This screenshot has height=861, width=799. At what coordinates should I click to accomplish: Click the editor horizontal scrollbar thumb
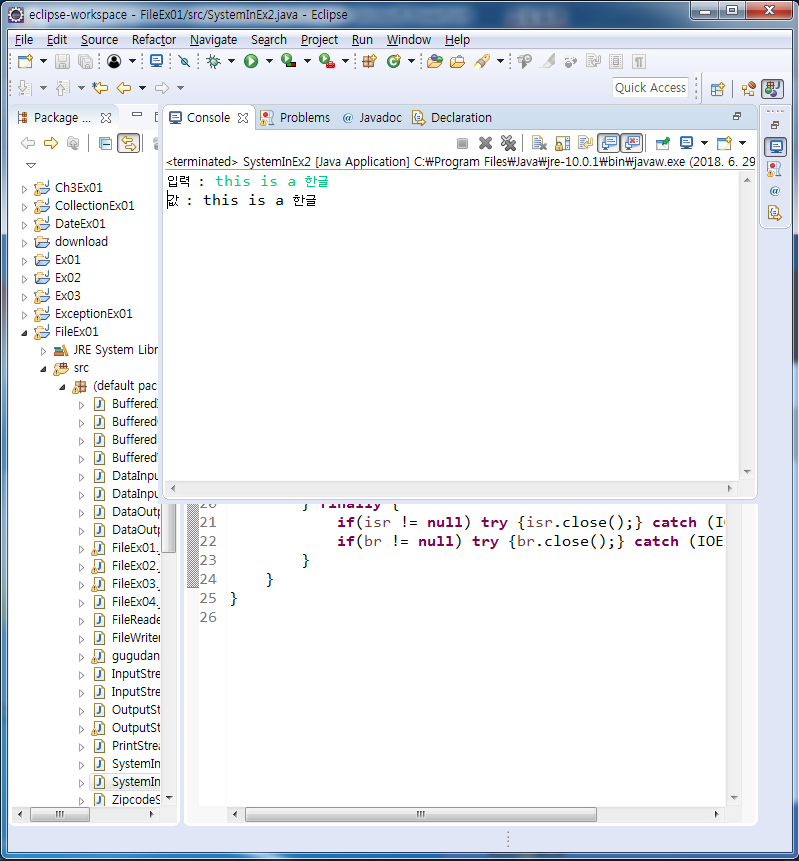(421, 814)
